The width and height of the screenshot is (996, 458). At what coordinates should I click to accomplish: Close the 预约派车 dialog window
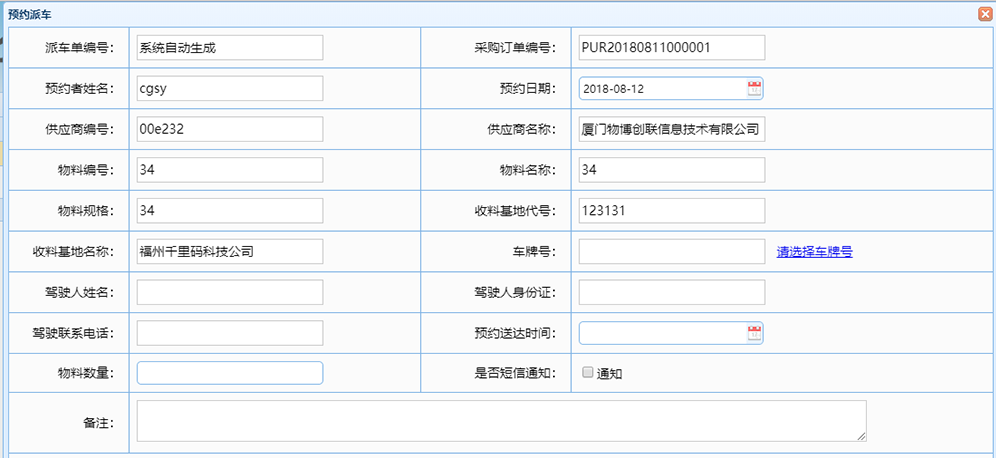984,14
